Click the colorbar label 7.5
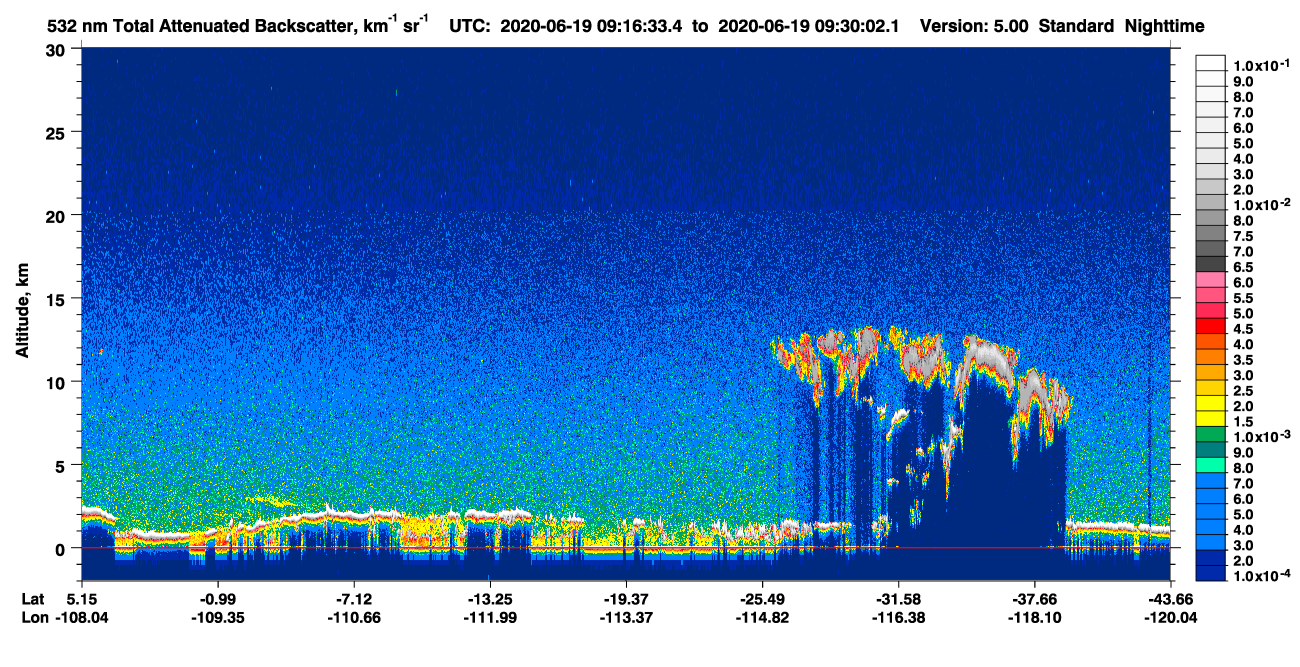The image size is (1300, 667). click(1243, 236)
